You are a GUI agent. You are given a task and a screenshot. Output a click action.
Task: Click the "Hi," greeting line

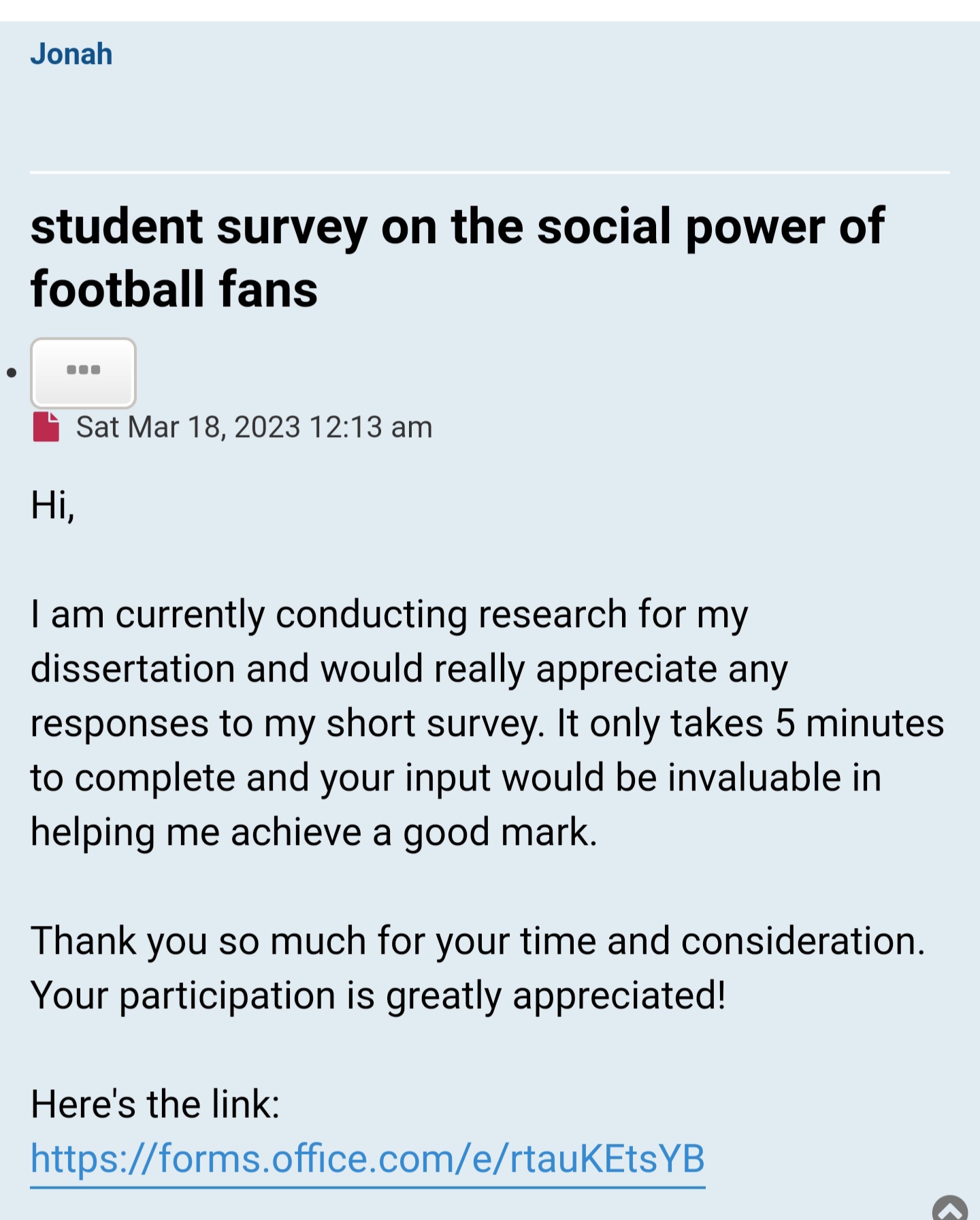pos(52,505)
